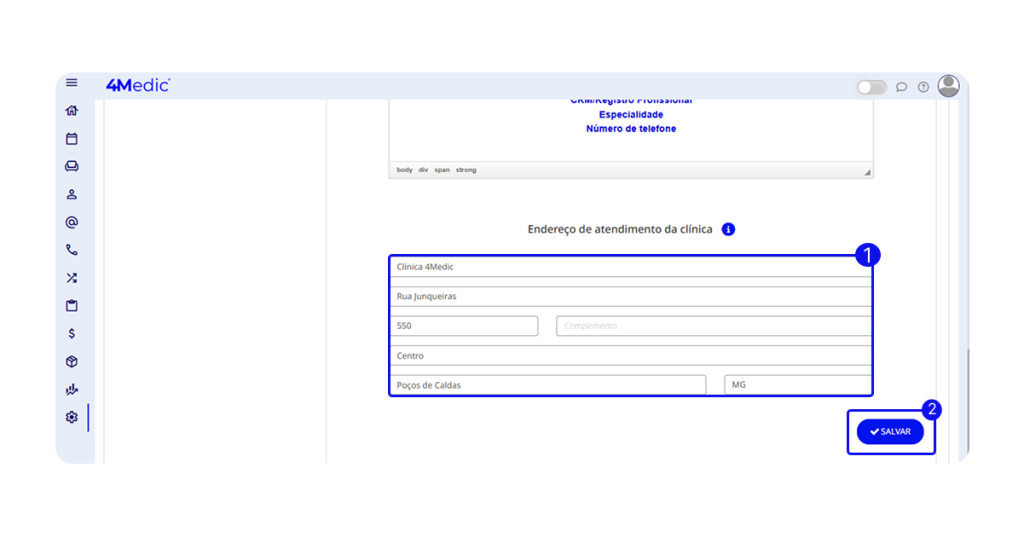This screenshot has height=537, width=1024.
Task: Toggle the switch in the top bar
Action: point(871,87)
